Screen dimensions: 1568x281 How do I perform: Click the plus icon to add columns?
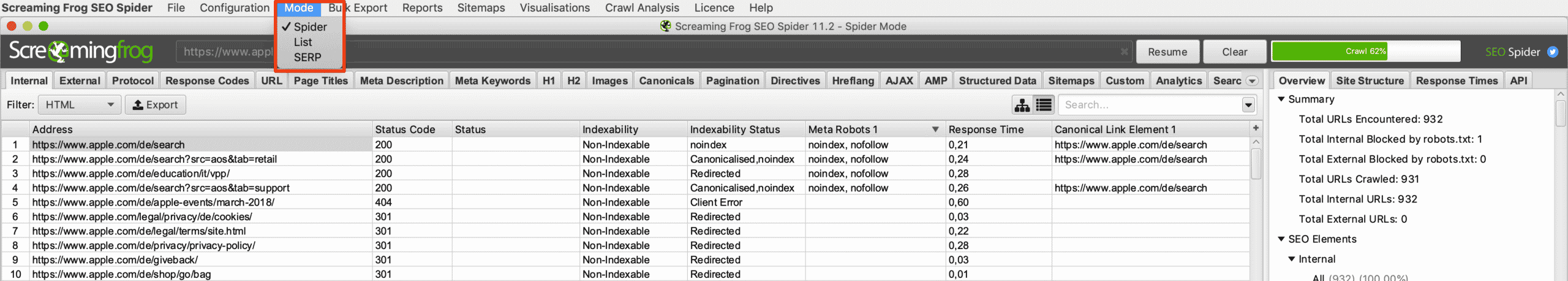1256,128
